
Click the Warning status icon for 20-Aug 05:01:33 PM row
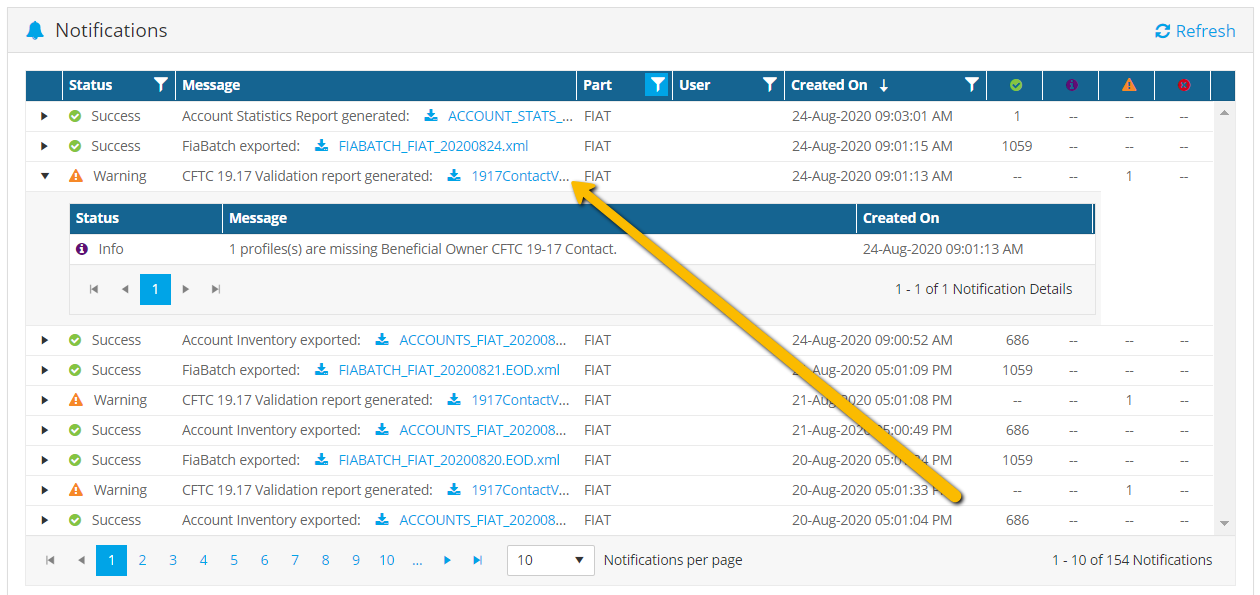76,490
